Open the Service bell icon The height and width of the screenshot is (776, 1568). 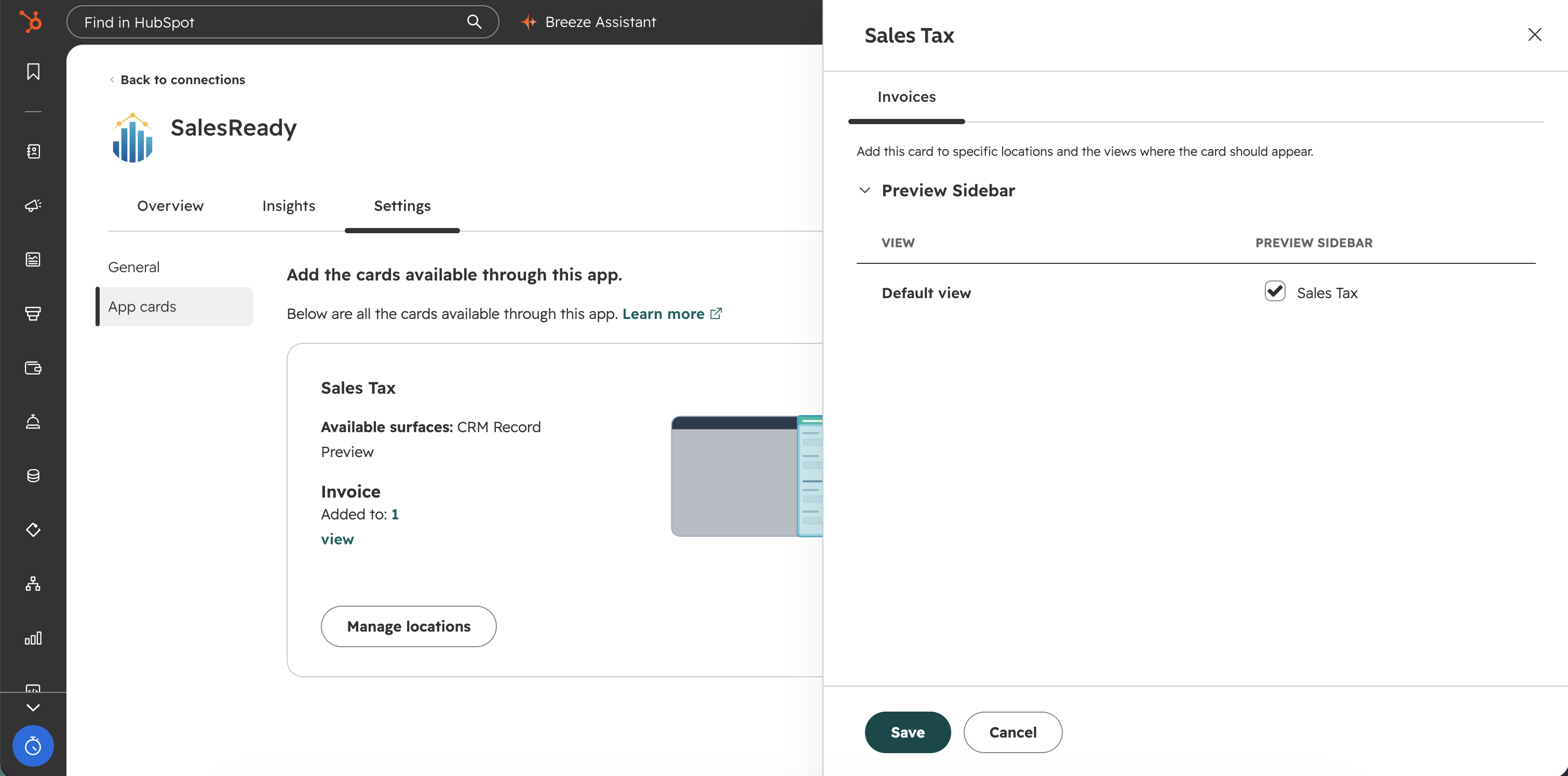pyautogui.click(x=33, y=421)
